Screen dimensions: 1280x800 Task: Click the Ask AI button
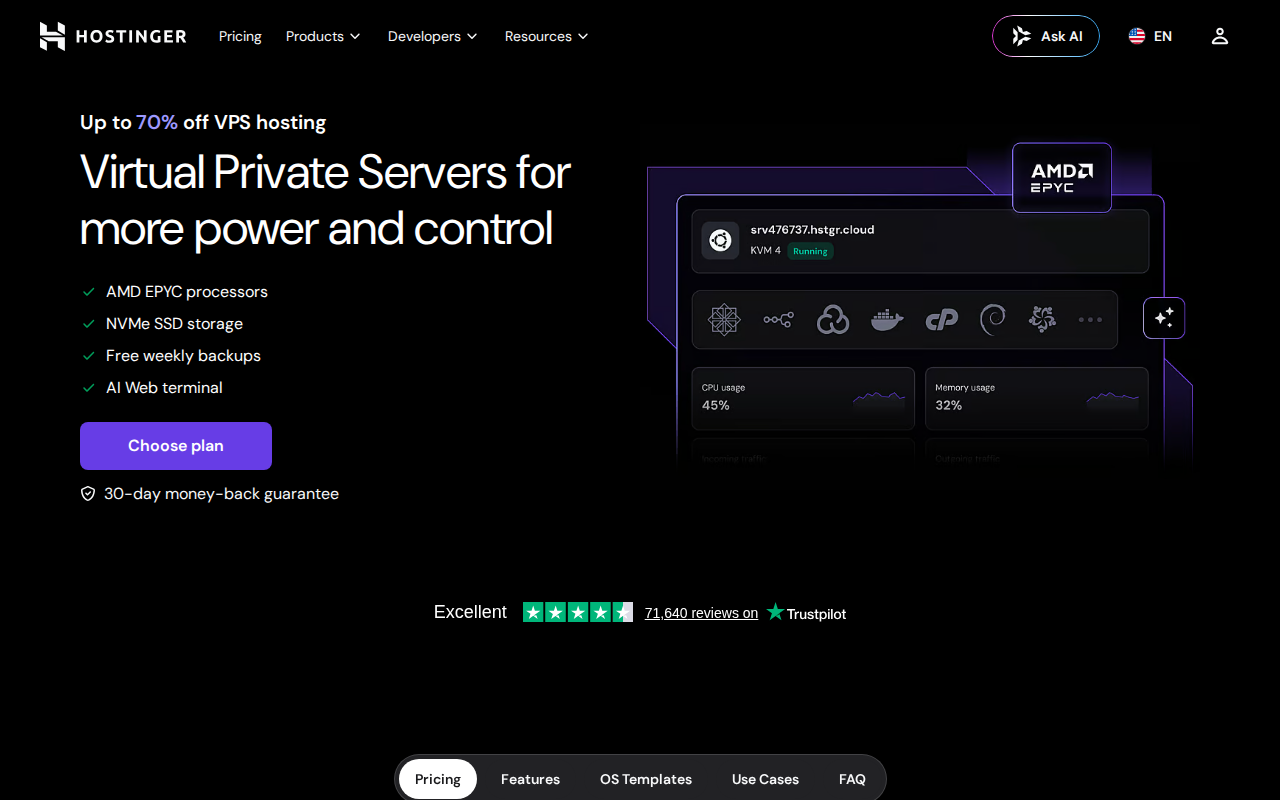click(x=1046, y=36)
